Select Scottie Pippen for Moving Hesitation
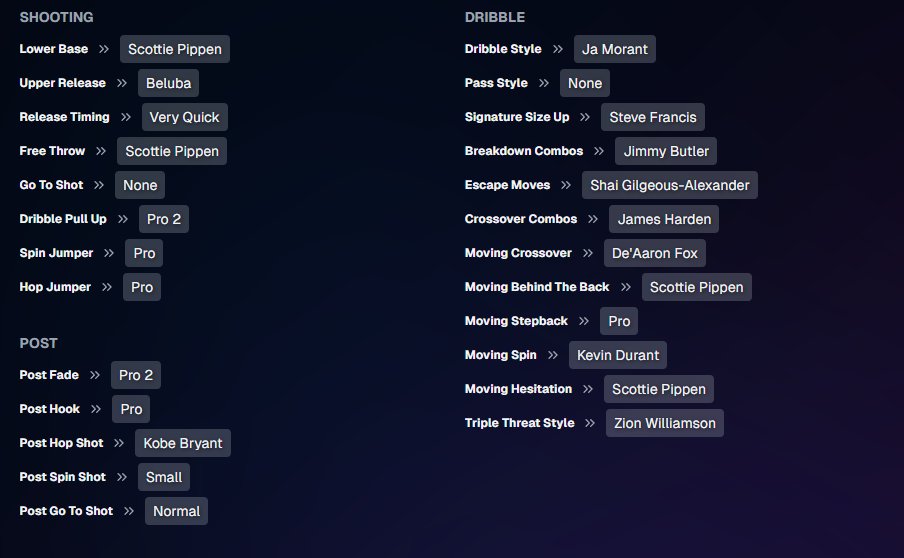 tap(659, 389)
